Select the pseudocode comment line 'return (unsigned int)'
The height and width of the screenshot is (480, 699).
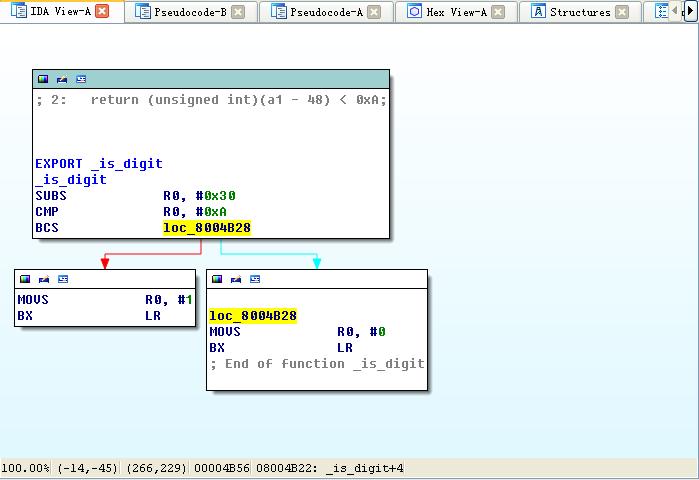211,100
